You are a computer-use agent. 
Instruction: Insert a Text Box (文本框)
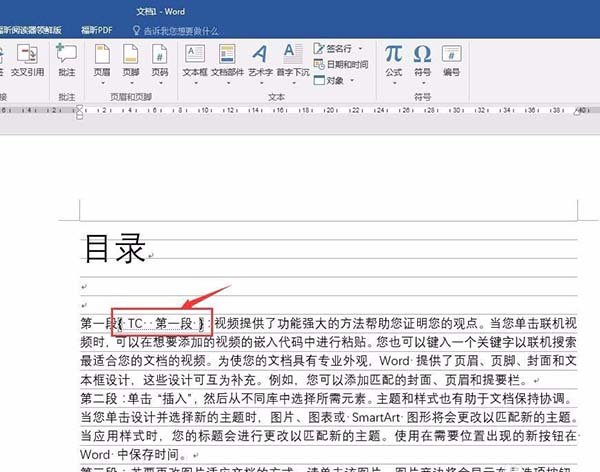coord(195,60)
